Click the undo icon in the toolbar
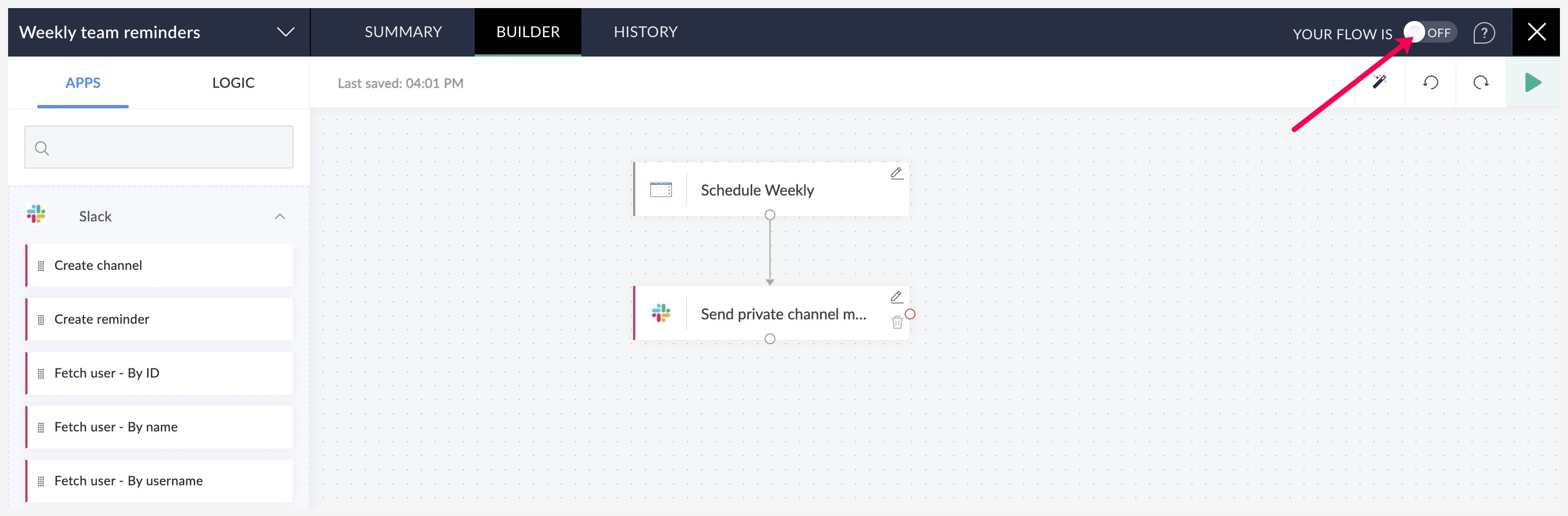The width and height of the screenshot is (1568, 516). (1431, 82)
